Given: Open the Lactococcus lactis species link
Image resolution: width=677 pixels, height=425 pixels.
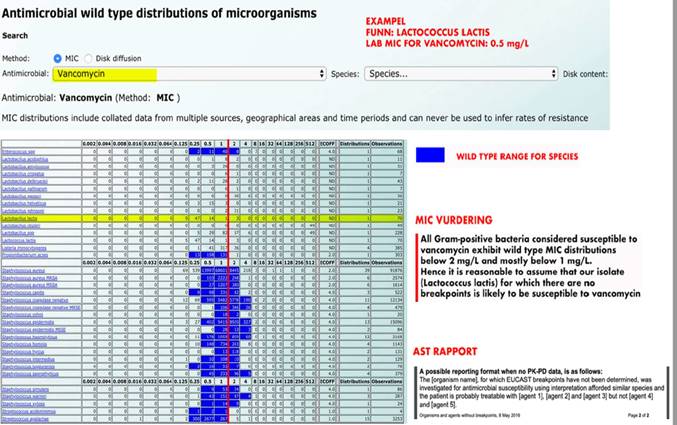Looking at the screenshot, I should (19, 241).
